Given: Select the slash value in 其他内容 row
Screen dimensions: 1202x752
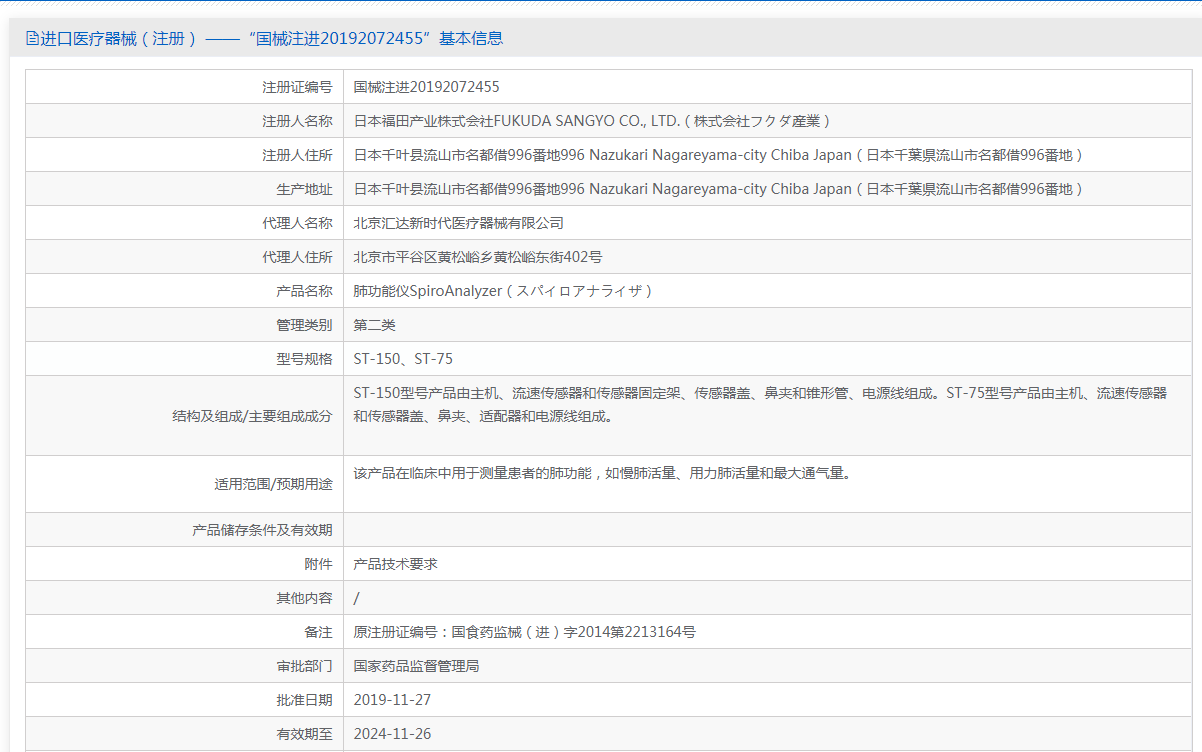Looking at the screenshot, I should click(357, 598).
